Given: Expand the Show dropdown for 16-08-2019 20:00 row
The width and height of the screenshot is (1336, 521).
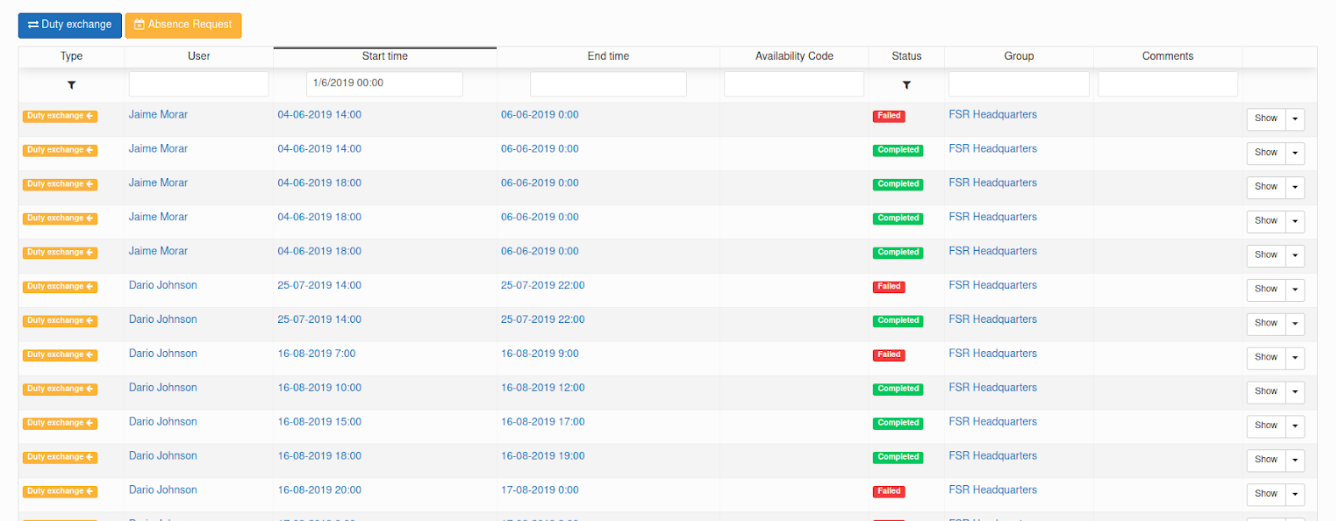Looking at the screenshot, I should pos(1295,494).
